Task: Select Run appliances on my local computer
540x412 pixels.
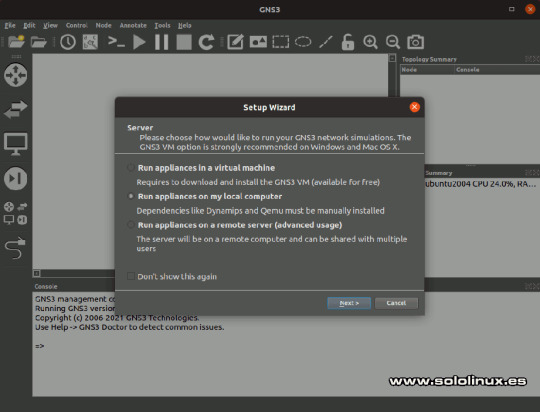Action: pyautogui.click(x=205, y=196)
